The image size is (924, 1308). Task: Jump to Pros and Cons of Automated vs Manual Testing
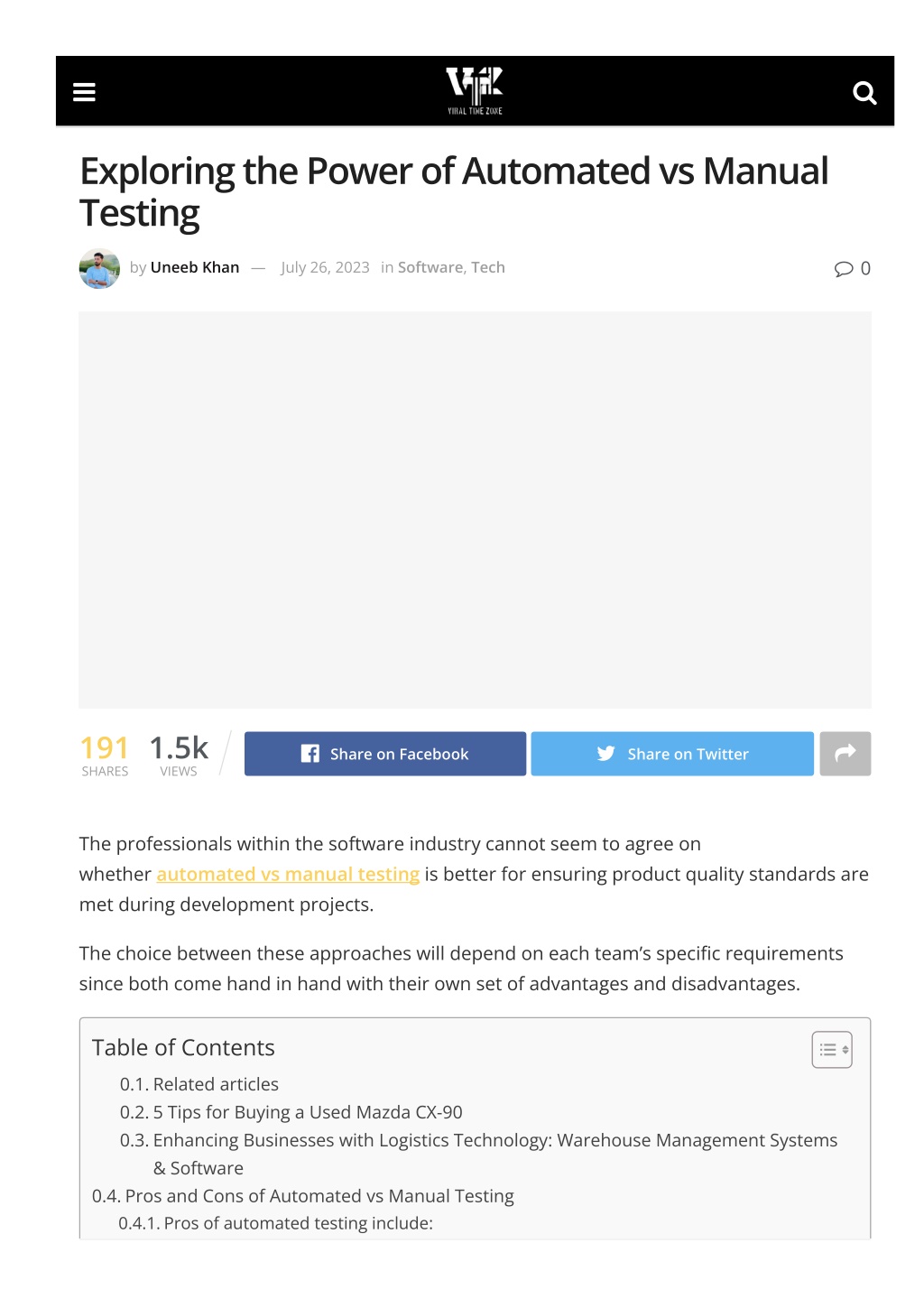pyautogui.click(x=303, y=1196)
